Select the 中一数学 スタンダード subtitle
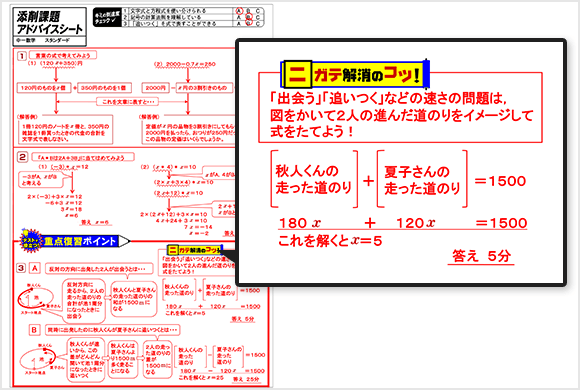This screenshot has height=390, width=580. [42, 40]
